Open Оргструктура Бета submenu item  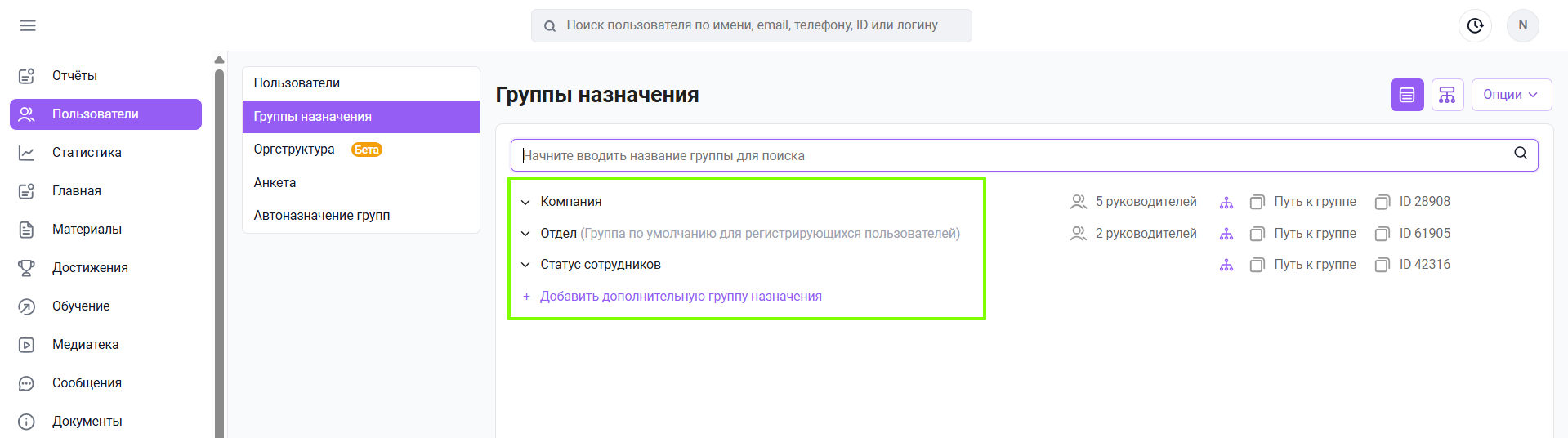[x=360, y=150]
